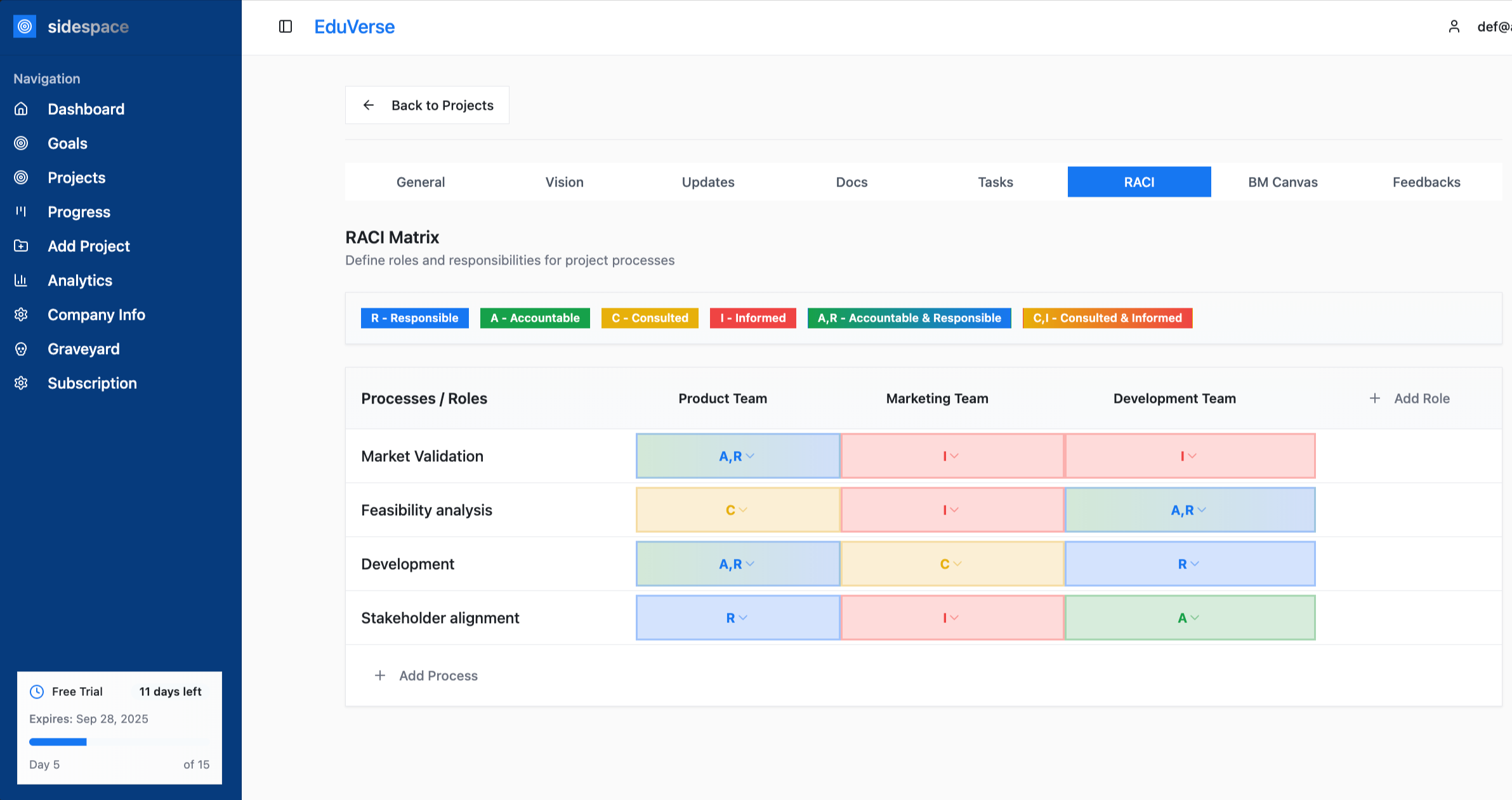Screen dimensions: 1512x800
Task: Open the Graveyard skull icon
Action: 22,349
